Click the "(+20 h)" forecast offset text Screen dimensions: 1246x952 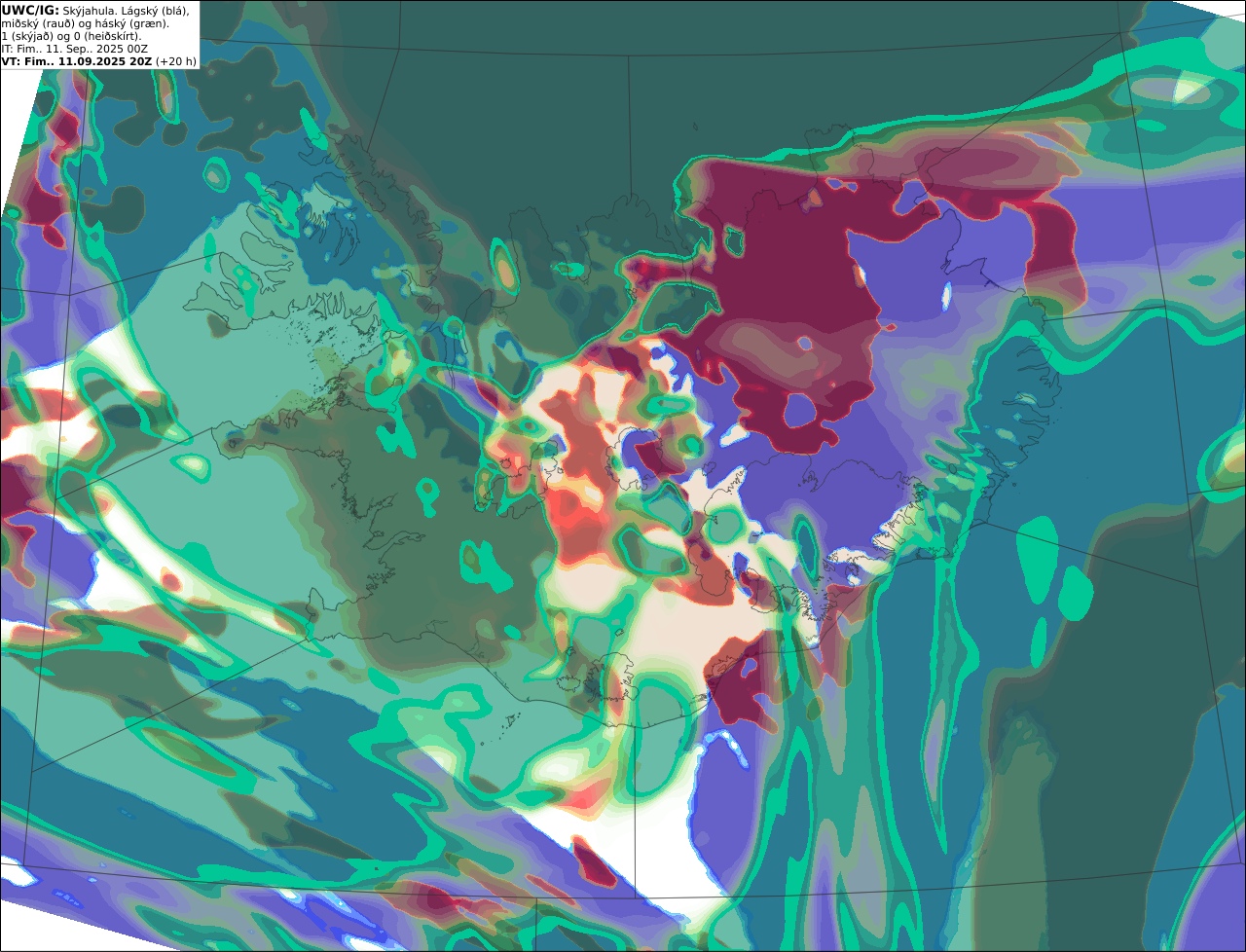176,60
